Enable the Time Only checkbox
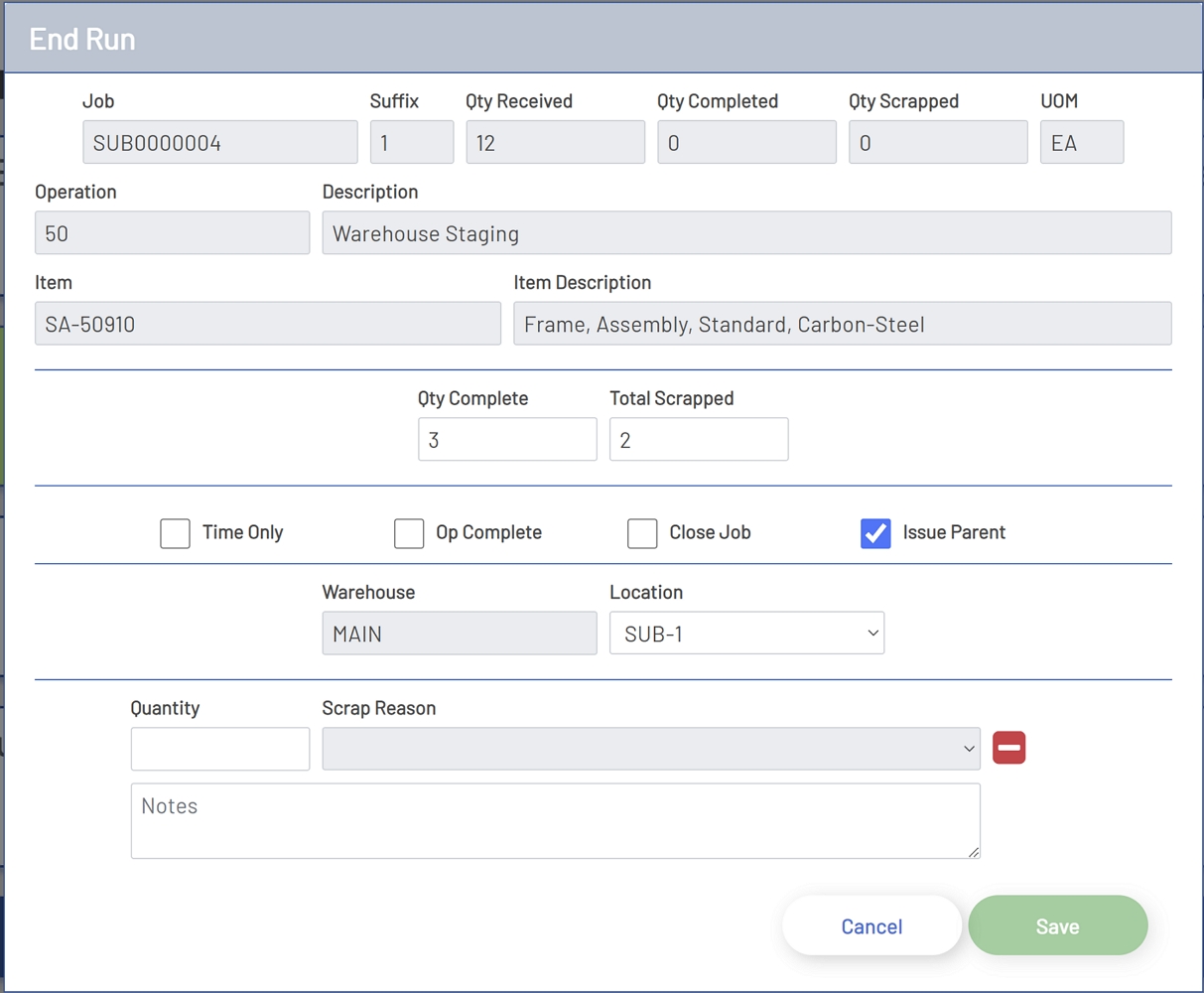Viewport: 1204px width, 993px height. point(176,533)
